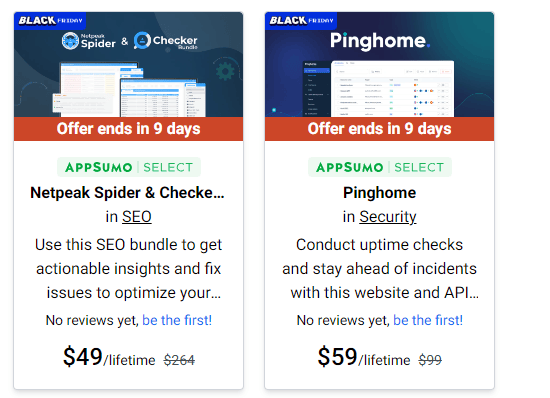
Task: Click the $49/lifetime price
Action: [109, 357]
